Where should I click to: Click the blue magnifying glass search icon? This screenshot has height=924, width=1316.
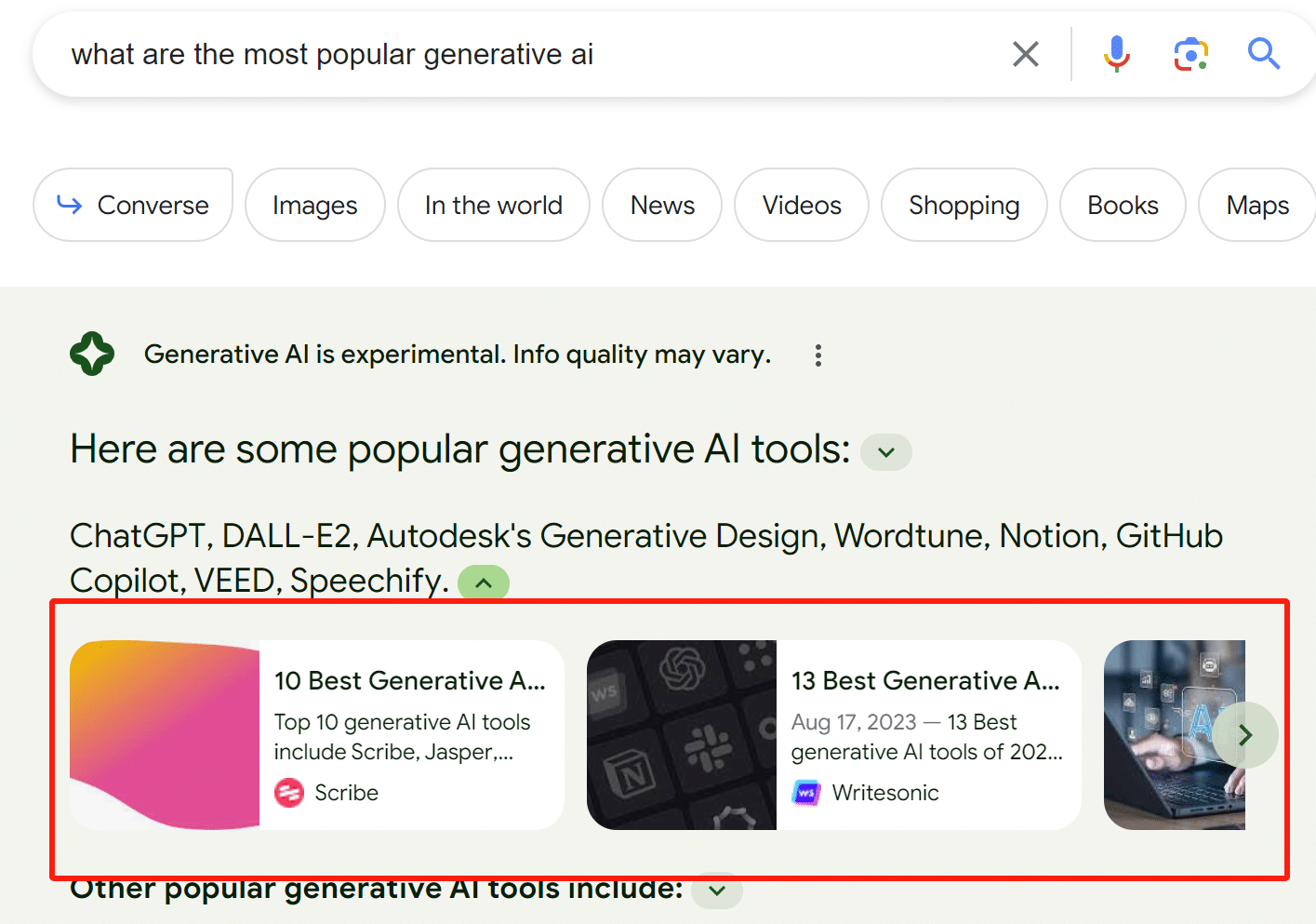click(x=1263, y=54)
